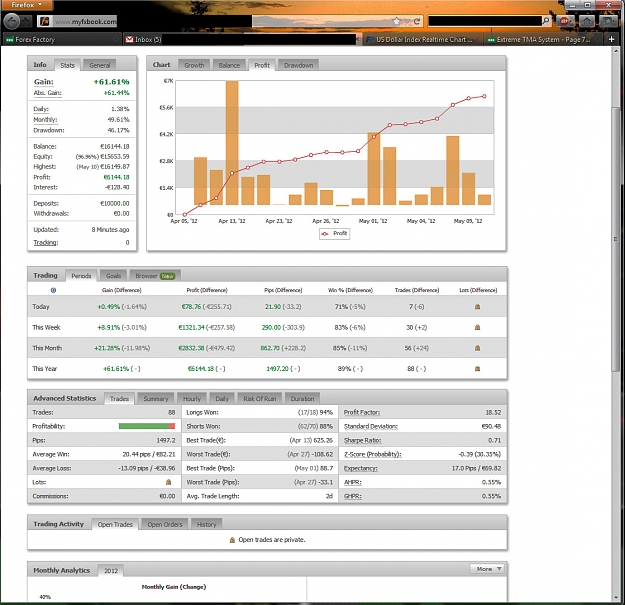The width and height of the screenshot is (625, 605).
Task: Open the Z-Score (Probability) definition link
Action: (372, 454)
